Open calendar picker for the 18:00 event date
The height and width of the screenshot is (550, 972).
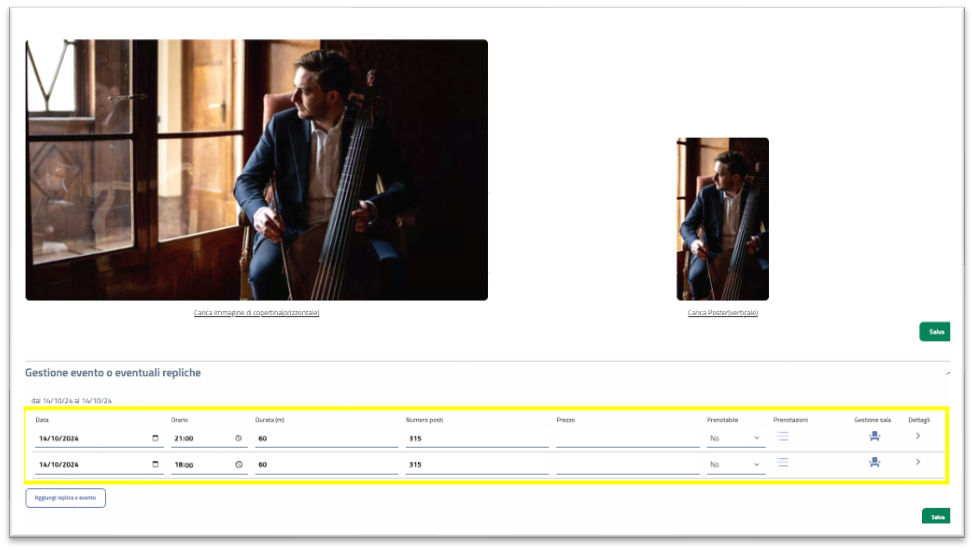[x=155, y=464]
